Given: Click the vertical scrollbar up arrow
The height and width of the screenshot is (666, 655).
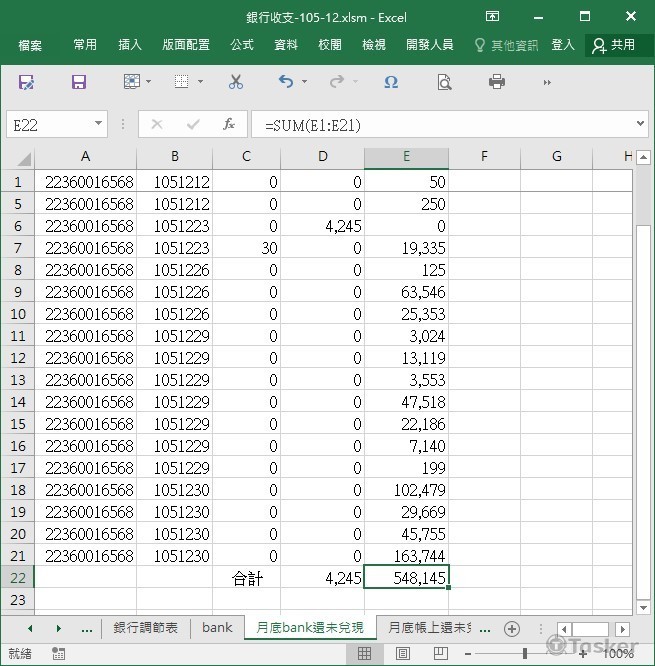Looking at the screenshot, I should [x=644, y=158].
